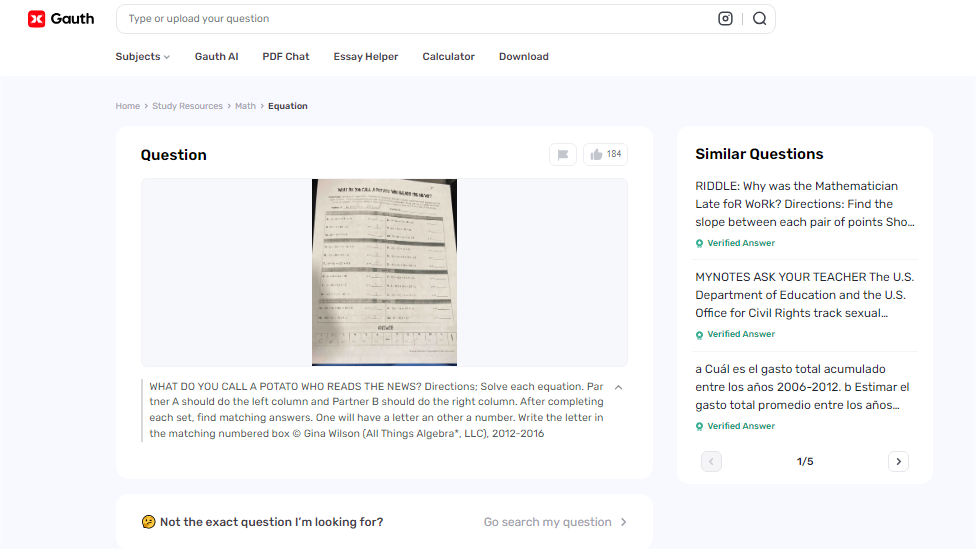Open the RIDDLE mathematician similar question
Image resolution: width=976 pixels, height=549 pixels.
[805, 204]
